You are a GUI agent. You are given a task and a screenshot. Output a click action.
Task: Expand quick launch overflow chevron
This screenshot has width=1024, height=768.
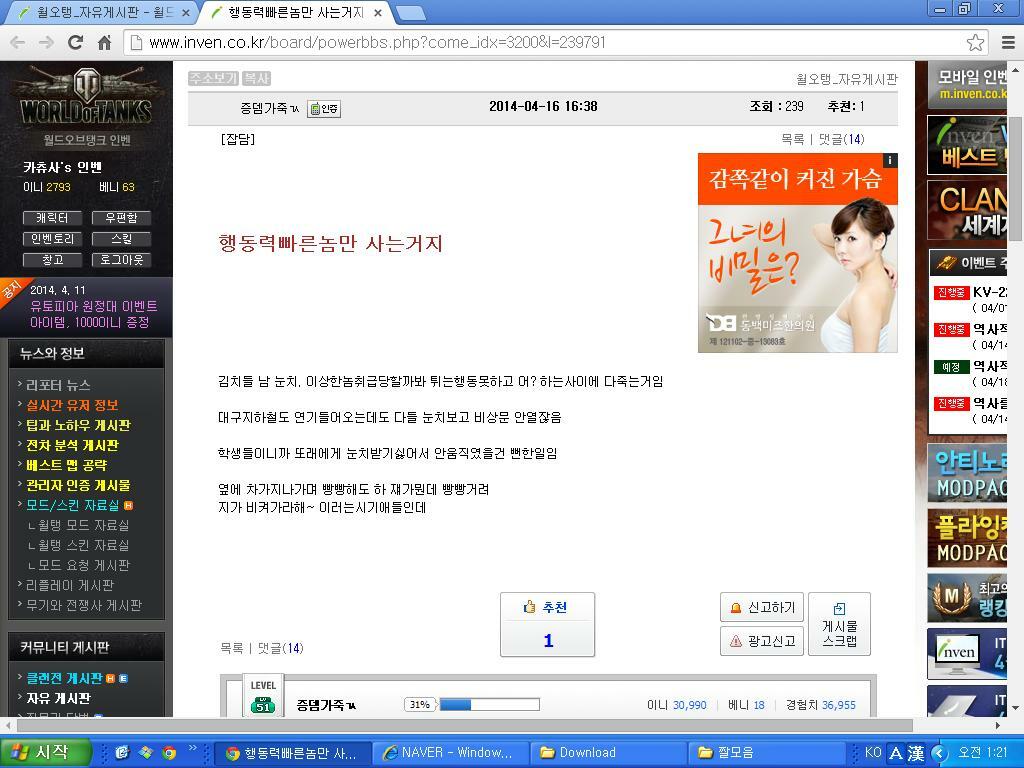[193, 748]
